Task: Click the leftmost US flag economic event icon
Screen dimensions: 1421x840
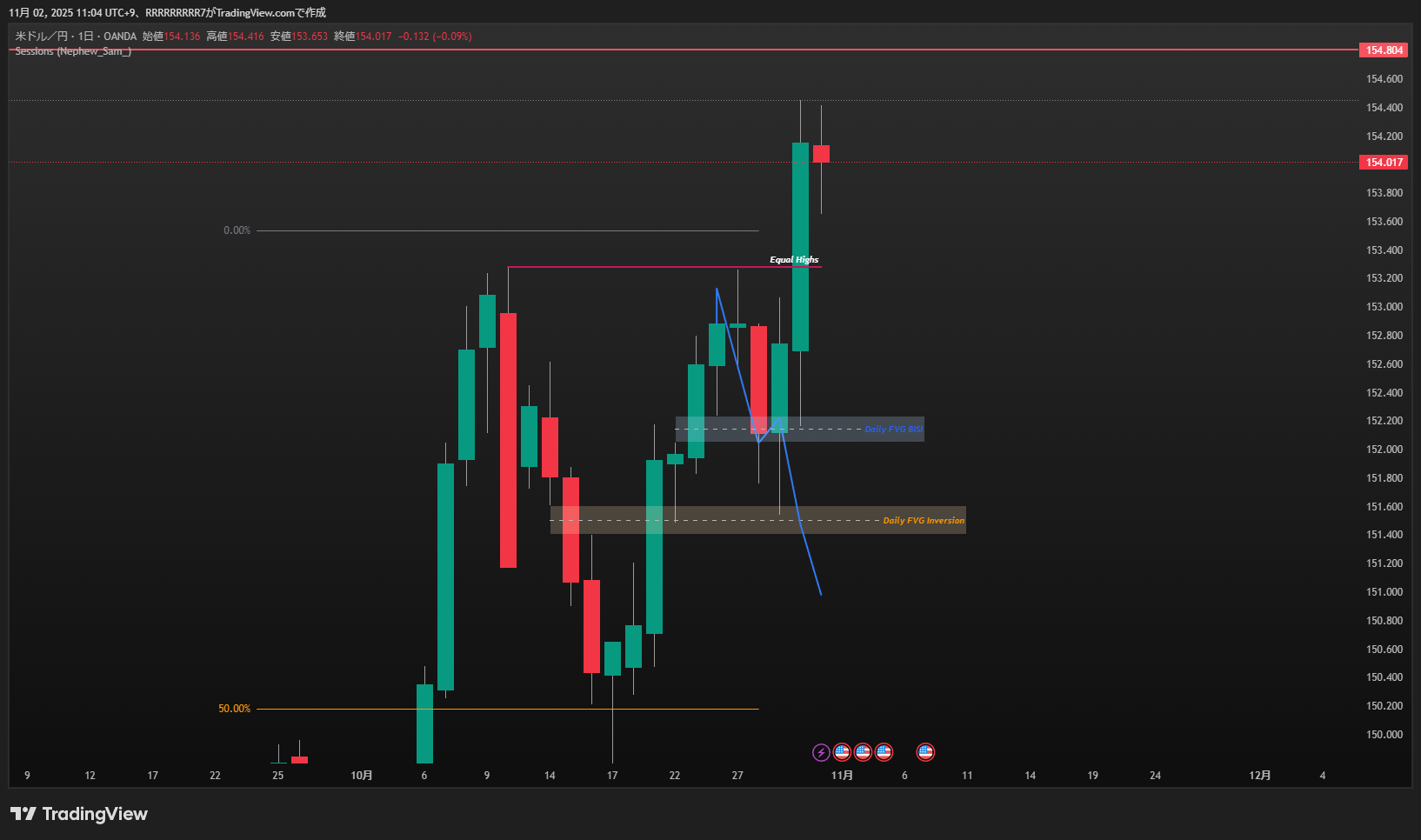Action: (x=842, y=752)
